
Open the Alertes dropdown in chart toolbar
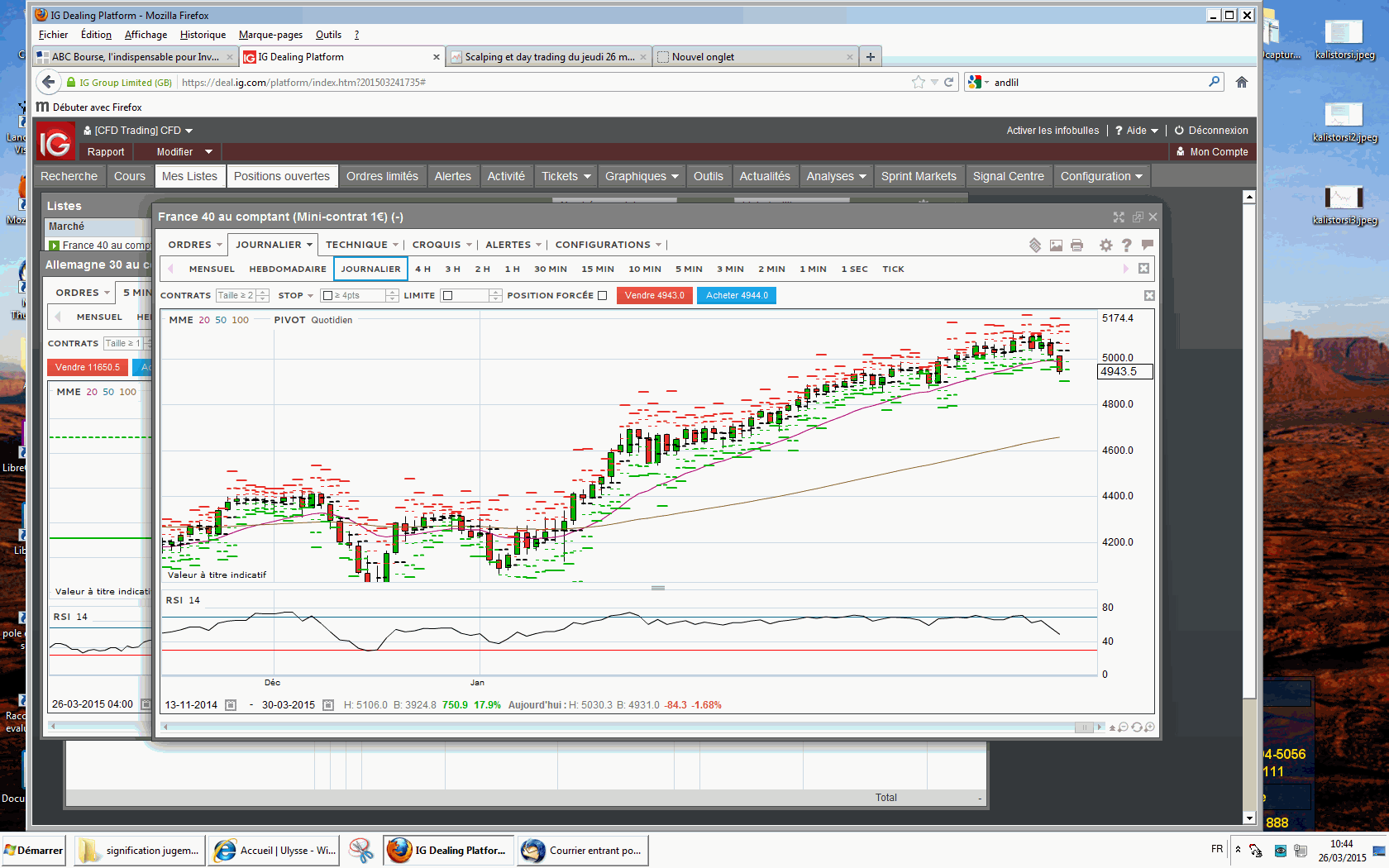coord(513,245)
